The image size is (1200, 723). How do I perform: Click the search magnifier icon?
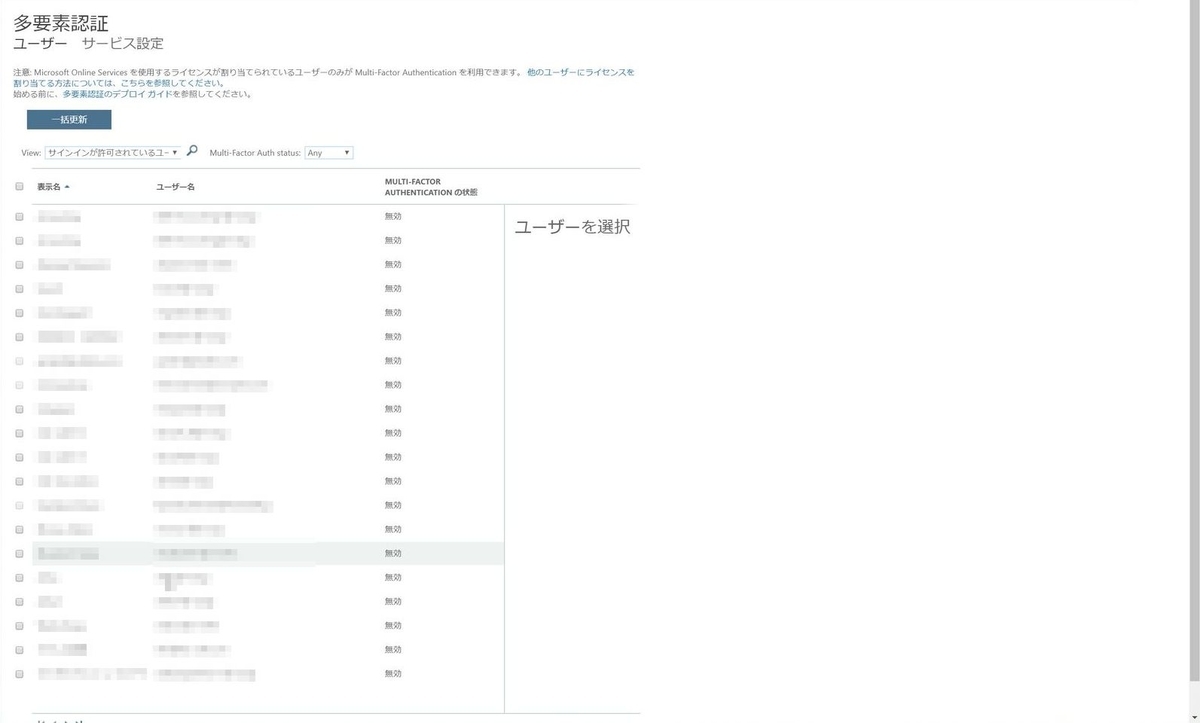point(191,152)
